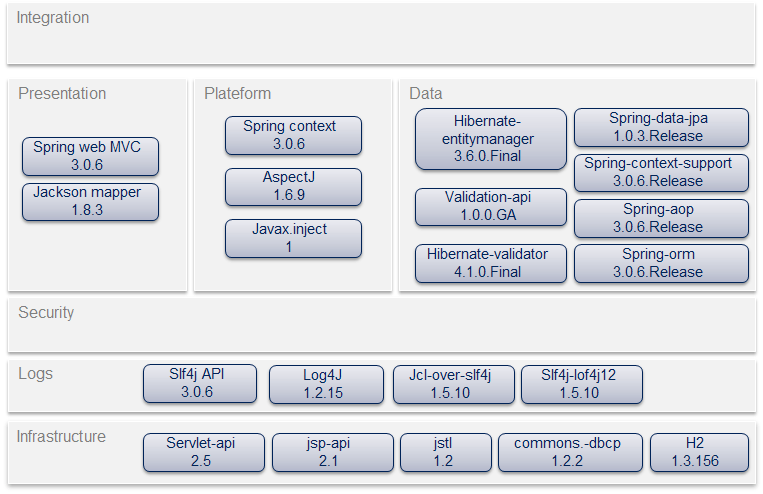Click the Spring context 3.0.6 box

tap(293, 135)
